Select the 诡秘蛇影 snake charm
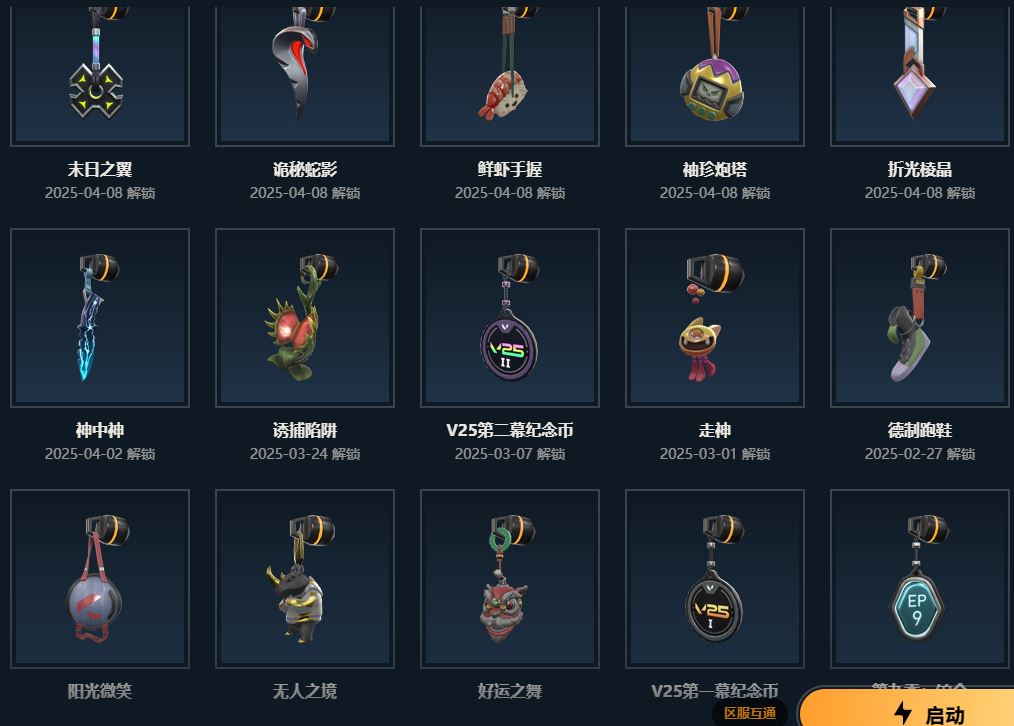This screenshot has width=1014, height=726. [x=305, y=73]
